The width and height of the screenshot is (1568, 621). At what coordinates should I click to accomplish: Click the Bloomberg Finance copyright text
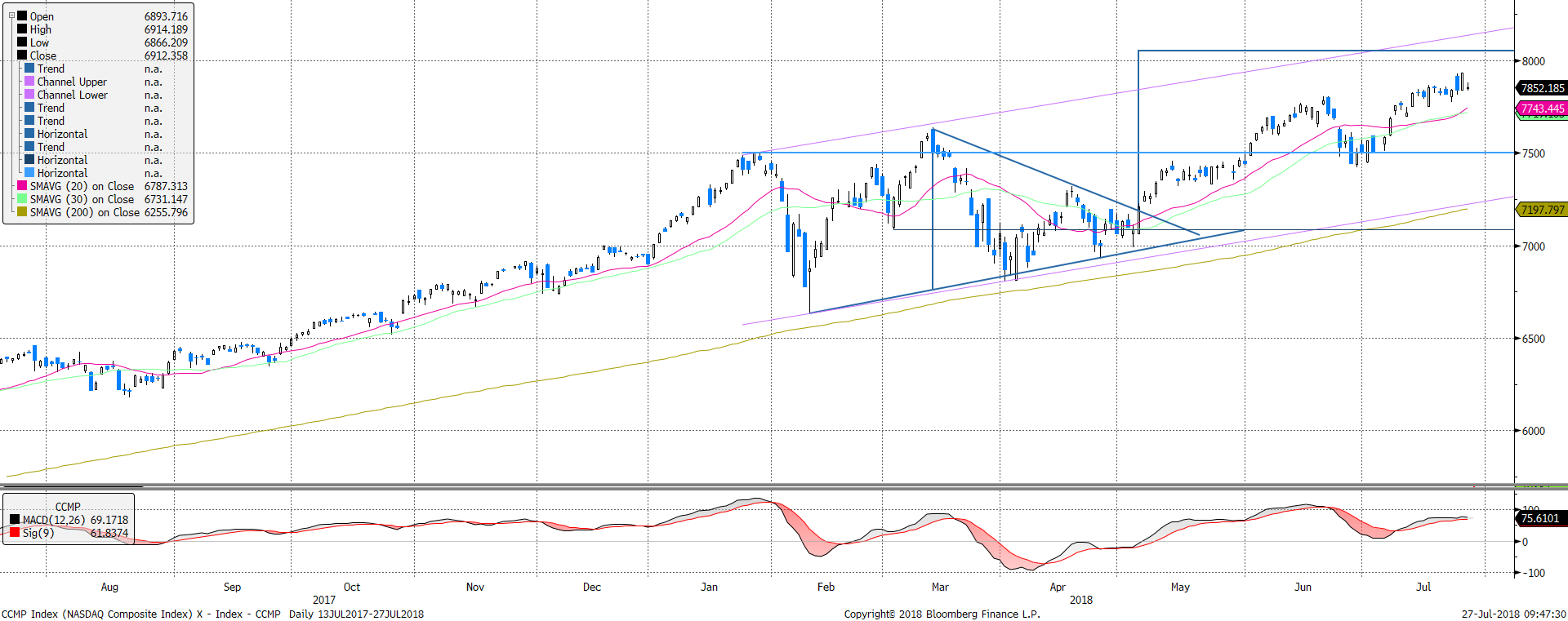[x=942, y=614]
